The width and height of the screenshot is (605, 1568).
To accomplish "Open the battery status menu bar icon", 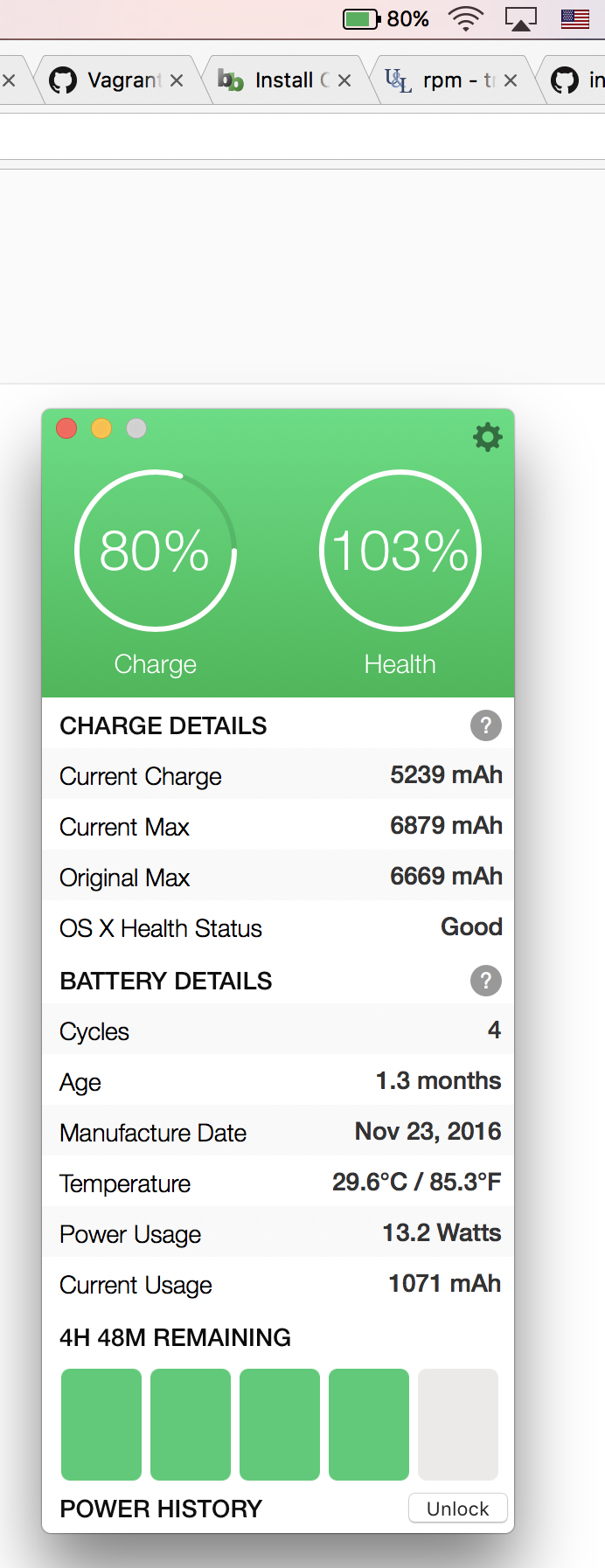I will 361,18.
